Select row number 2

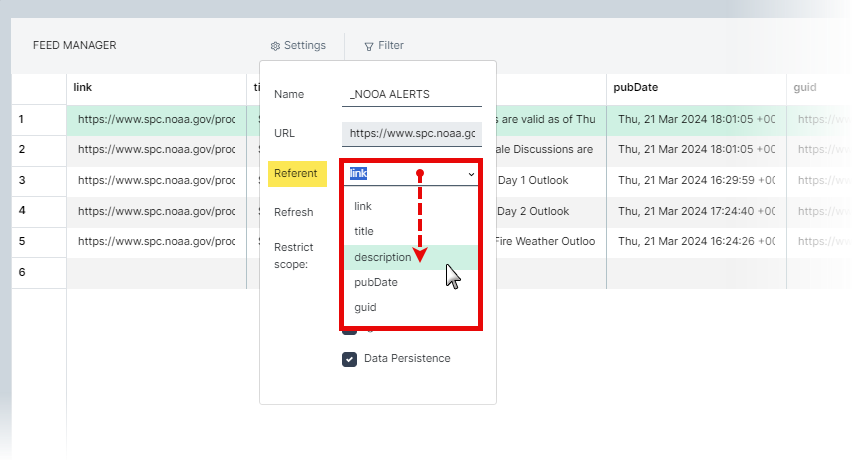[x=39, y=150]
